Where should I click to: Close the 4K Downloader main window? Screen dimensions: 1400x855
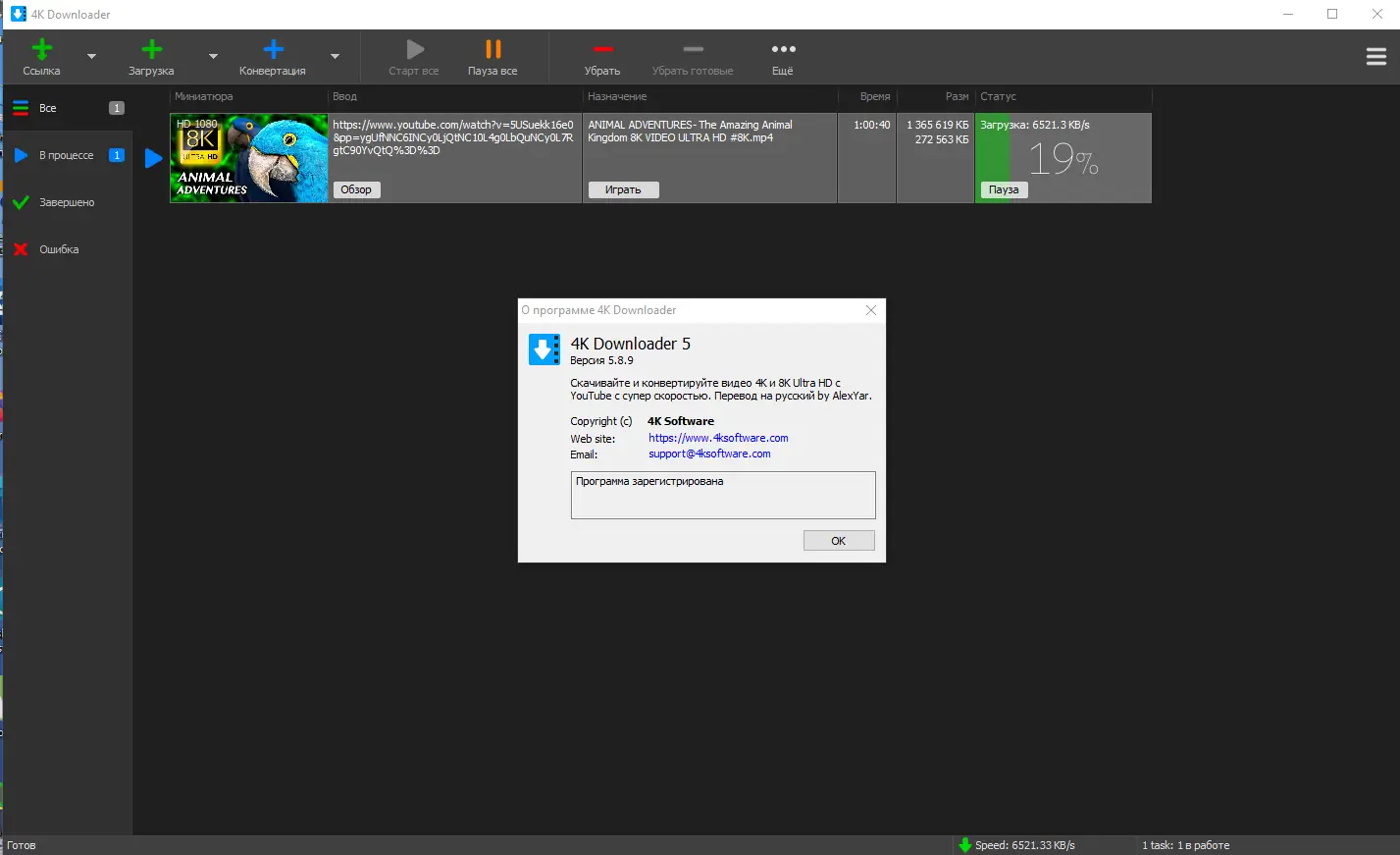pyautogui.click(x=1377, y=14)
